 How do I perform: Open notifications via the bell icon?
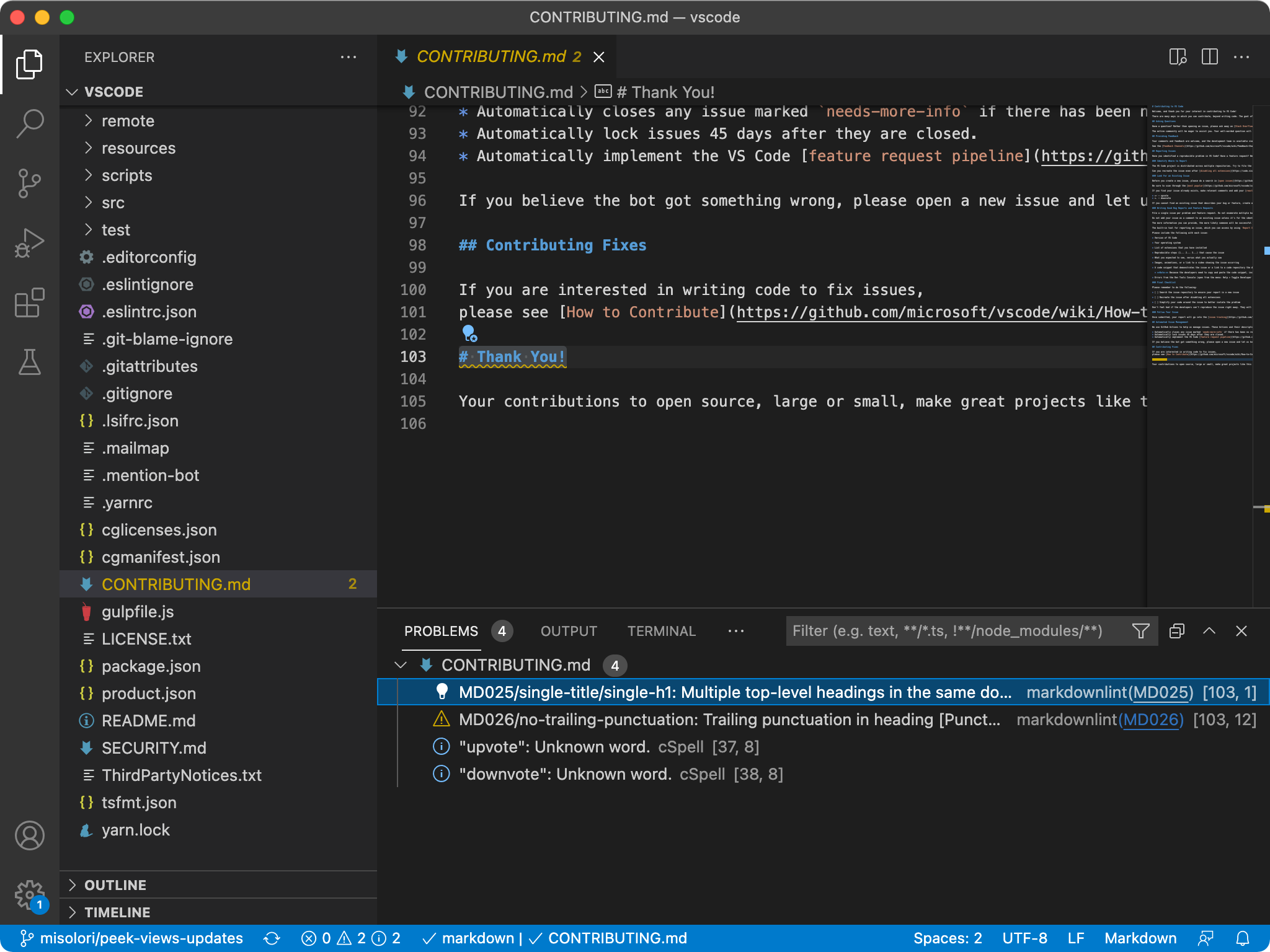1244,938
